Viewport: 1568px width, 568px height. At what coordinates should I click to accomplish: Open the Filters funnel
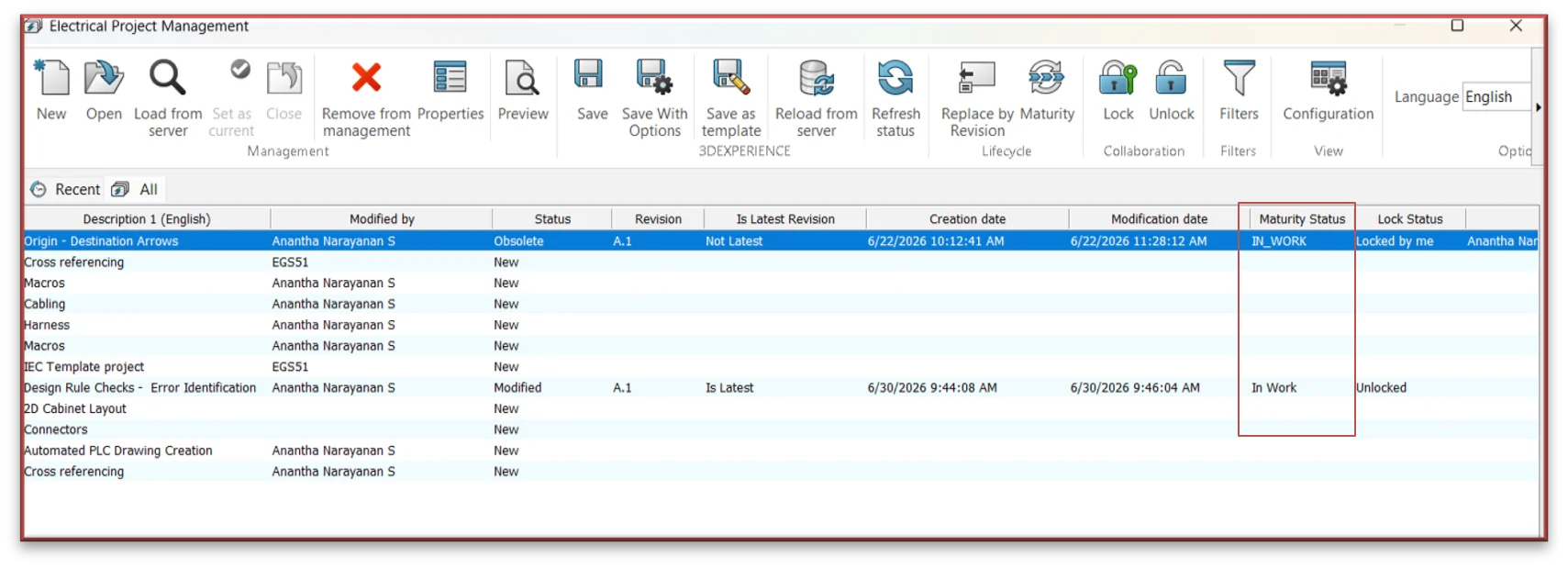(x=1239, y=78)
